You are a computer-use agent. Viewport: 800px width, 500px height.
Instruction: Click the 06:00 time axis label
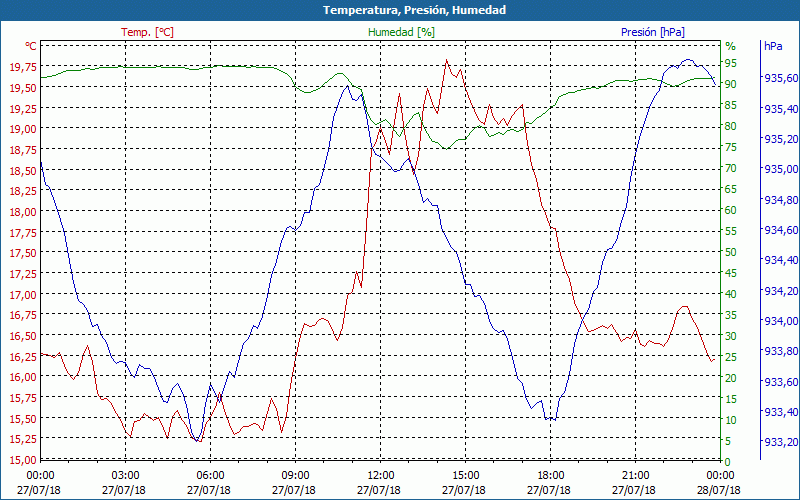pyautogui.click(x=210, y=476)
